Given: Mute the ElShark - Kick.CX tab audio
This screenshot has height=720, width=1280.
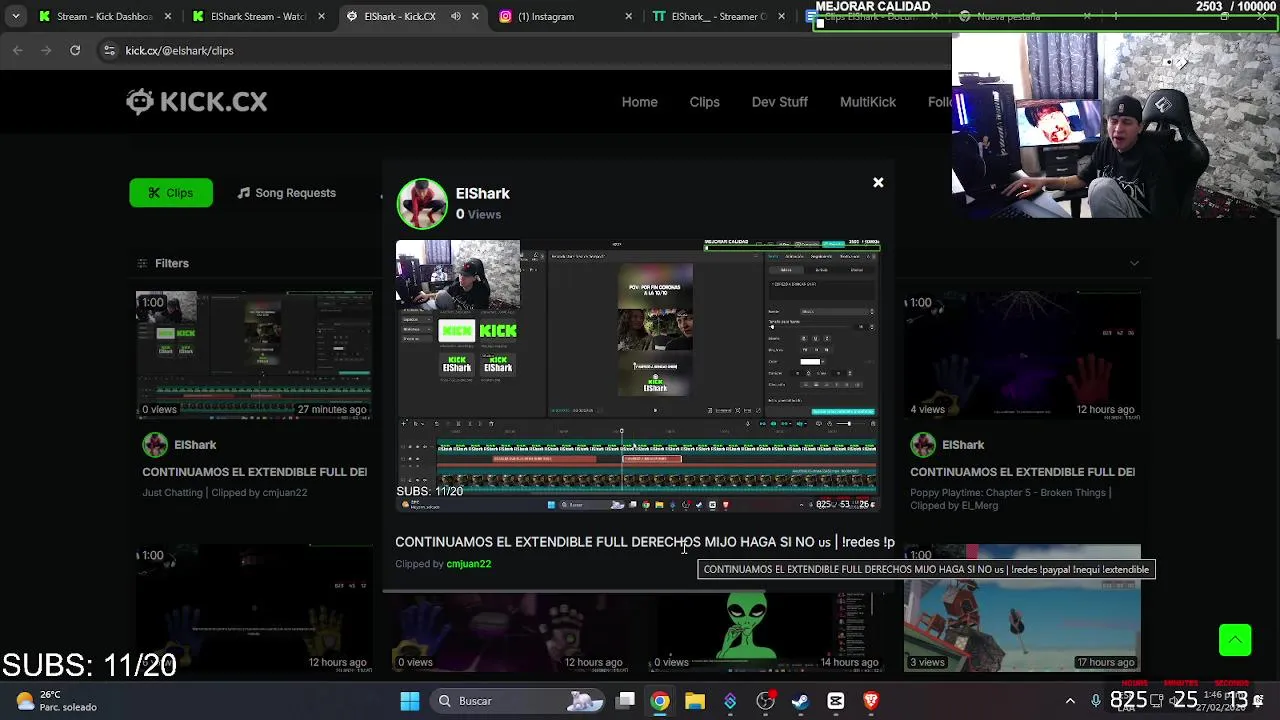Looking at the screenshot, I should (456, 16).
